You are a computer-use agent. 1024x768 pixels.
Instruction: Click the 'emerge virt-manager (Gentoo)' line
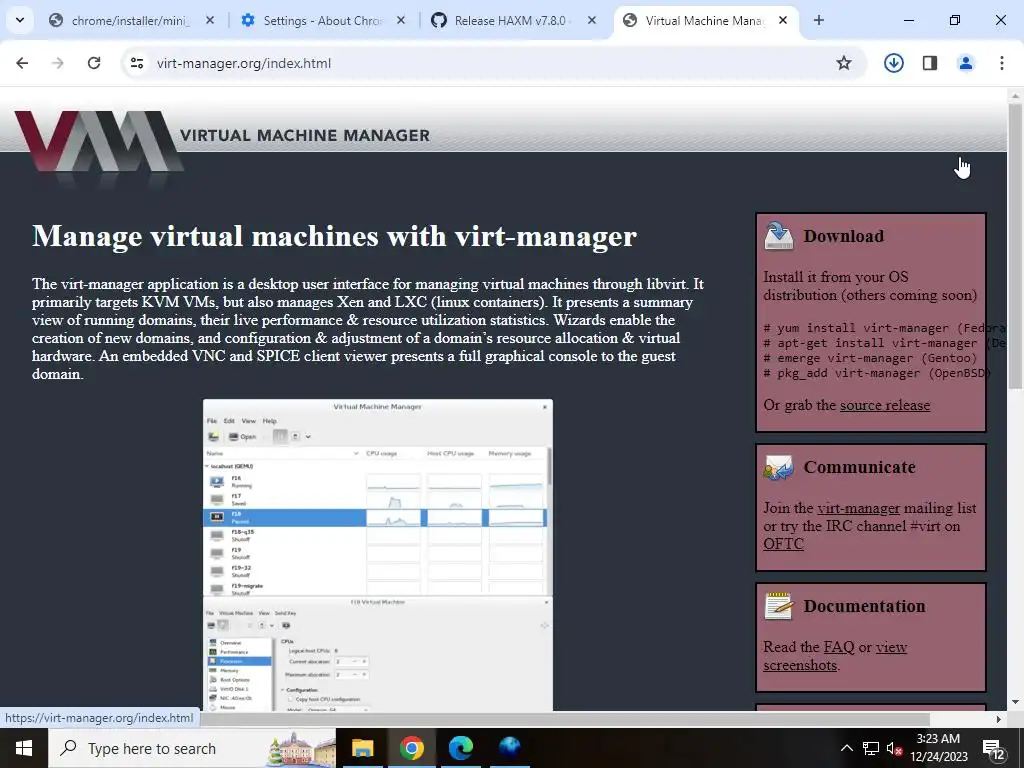[x=870, y=358]
